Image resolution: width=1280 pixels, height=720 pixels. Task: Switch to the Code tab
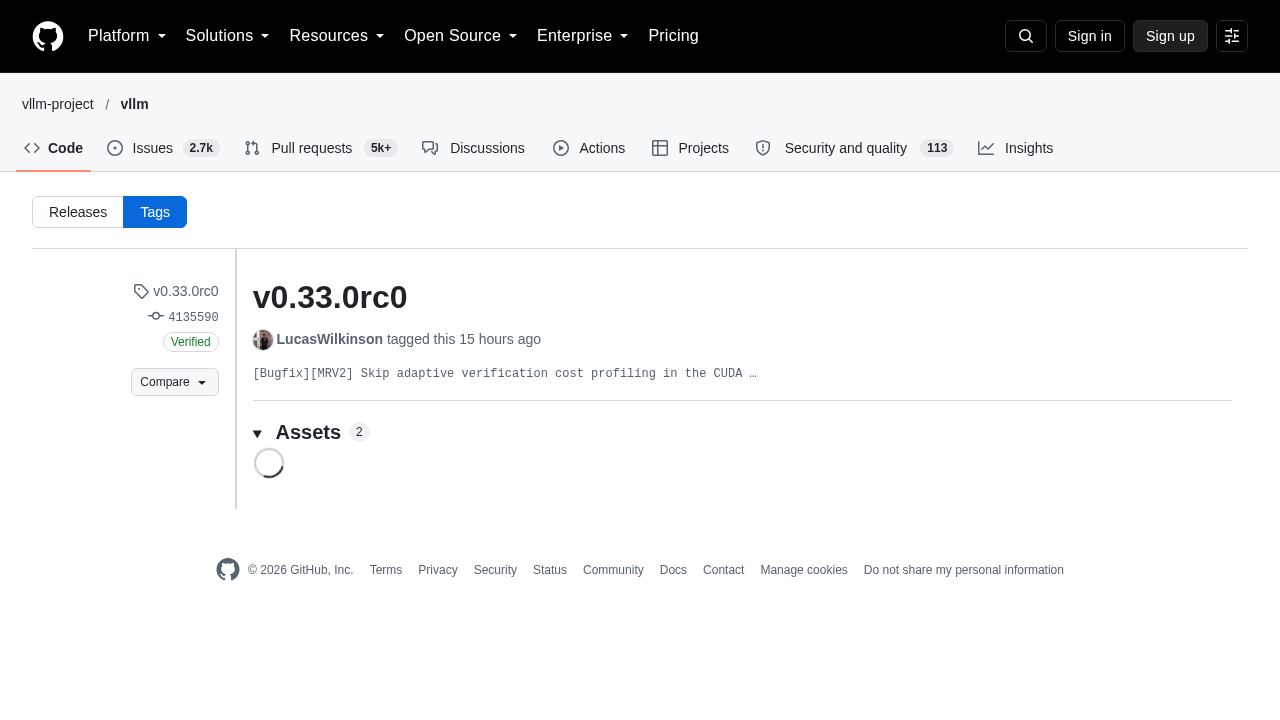click(x=54, y=148)
